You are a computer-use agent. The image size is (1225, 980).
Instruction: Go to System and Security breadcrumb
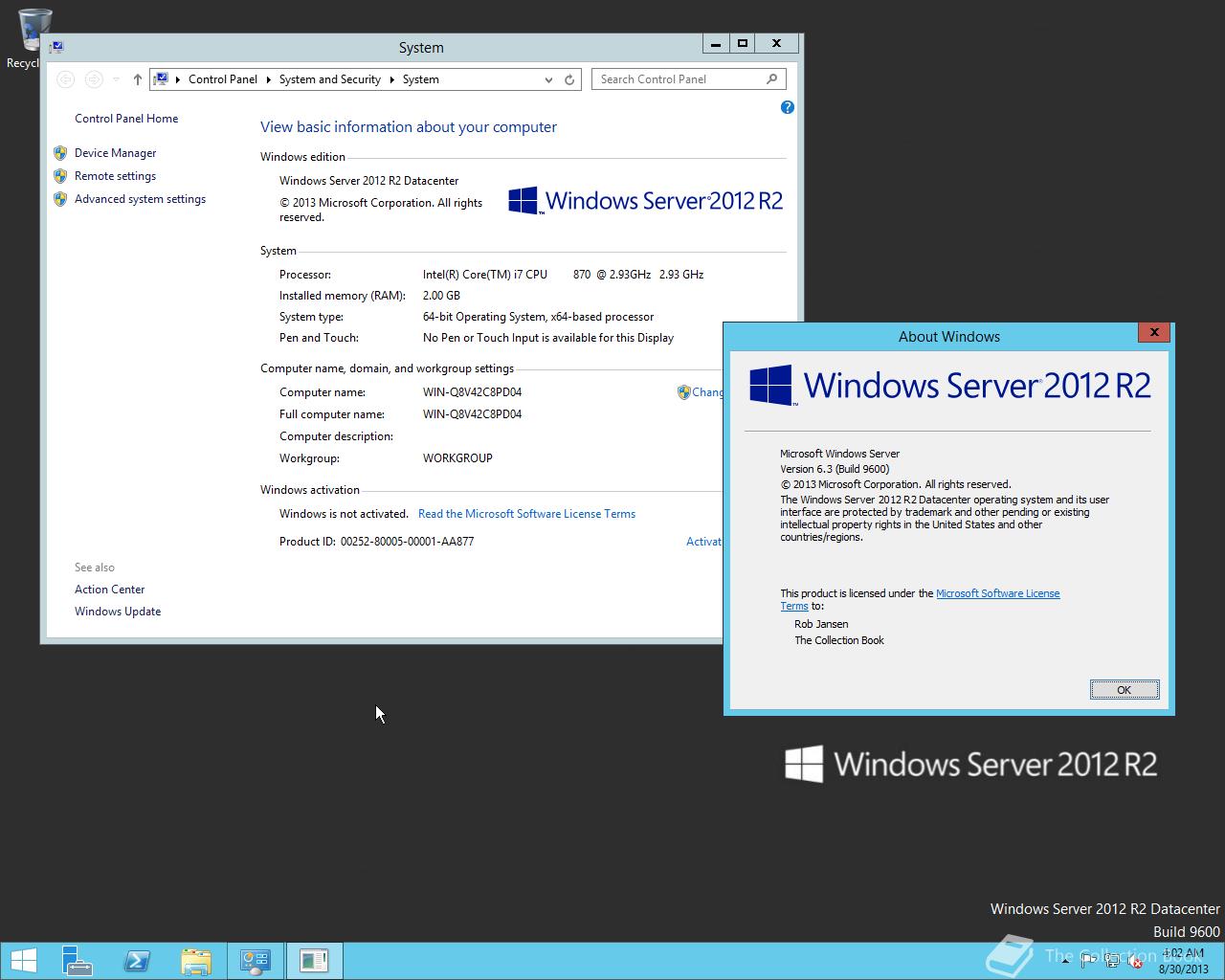pos(329,79)
